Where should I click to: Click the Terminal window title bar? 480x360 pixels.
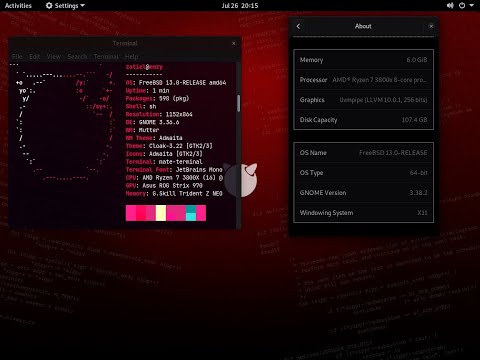pos(125,43)
